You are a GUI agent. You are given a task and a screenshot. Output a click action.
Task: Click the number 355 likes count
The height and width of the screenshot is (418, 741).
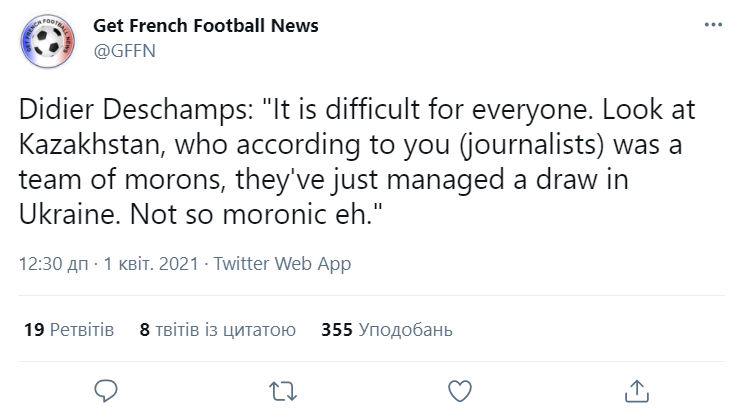337,330
